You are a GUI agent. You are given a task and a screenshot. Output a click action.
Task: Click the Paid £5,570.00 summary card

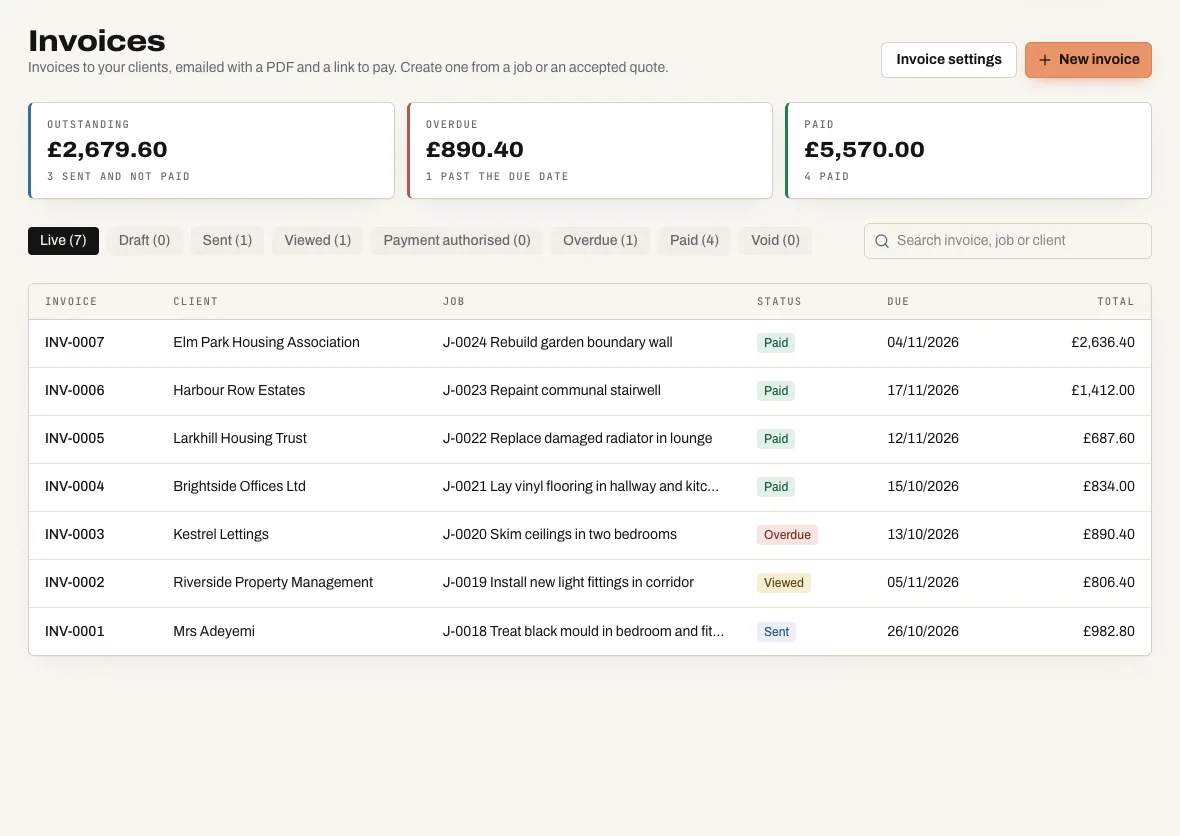969,150
